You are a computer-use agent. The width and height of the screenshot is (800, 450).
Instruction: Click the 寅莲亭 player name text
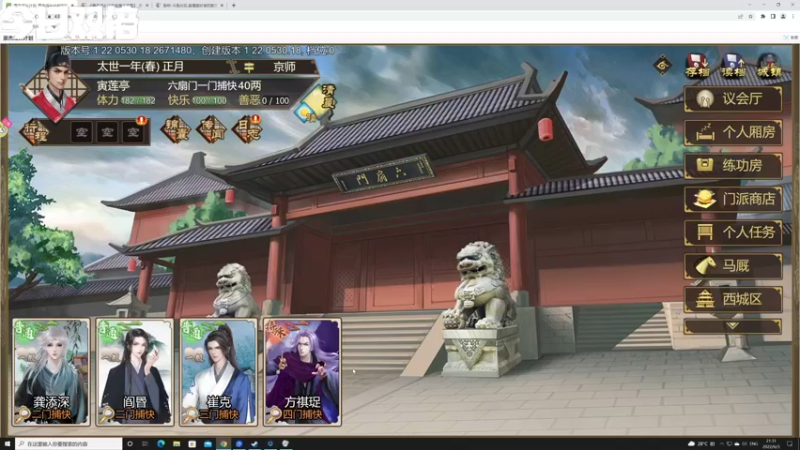tap(113, 85)
